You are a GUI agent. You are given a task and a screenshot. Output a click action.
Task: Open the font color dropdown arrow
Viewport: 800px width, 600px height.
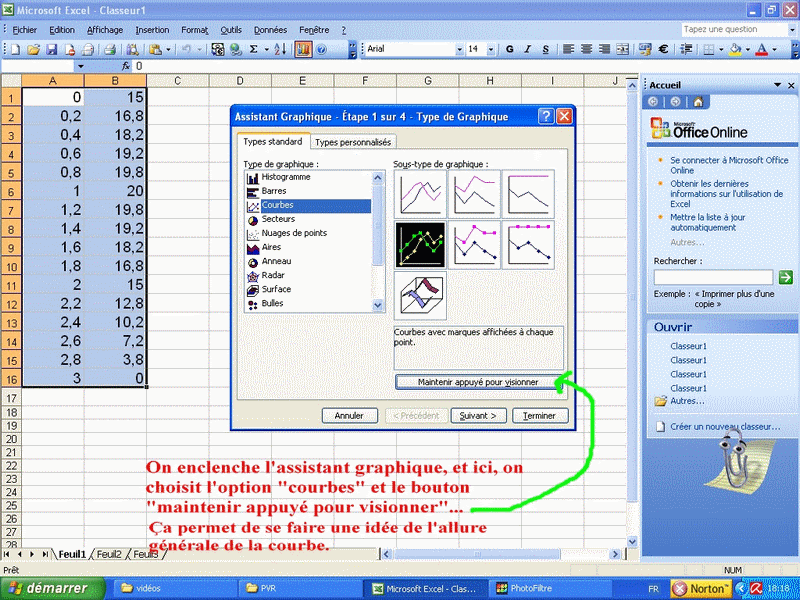774,49
